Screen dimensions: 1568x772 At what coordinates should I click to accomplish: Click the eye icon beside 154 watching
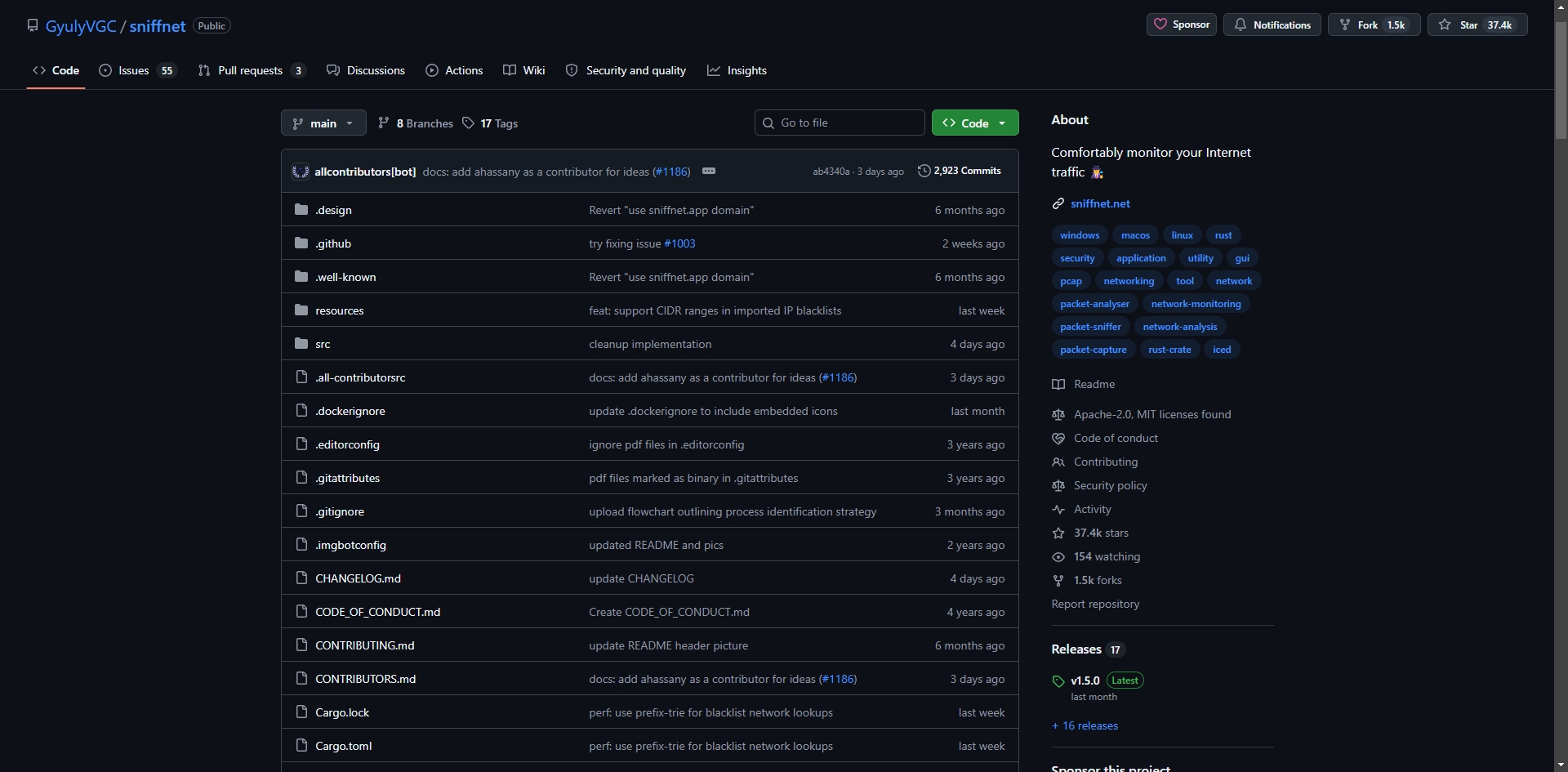tap(1058, 556)
